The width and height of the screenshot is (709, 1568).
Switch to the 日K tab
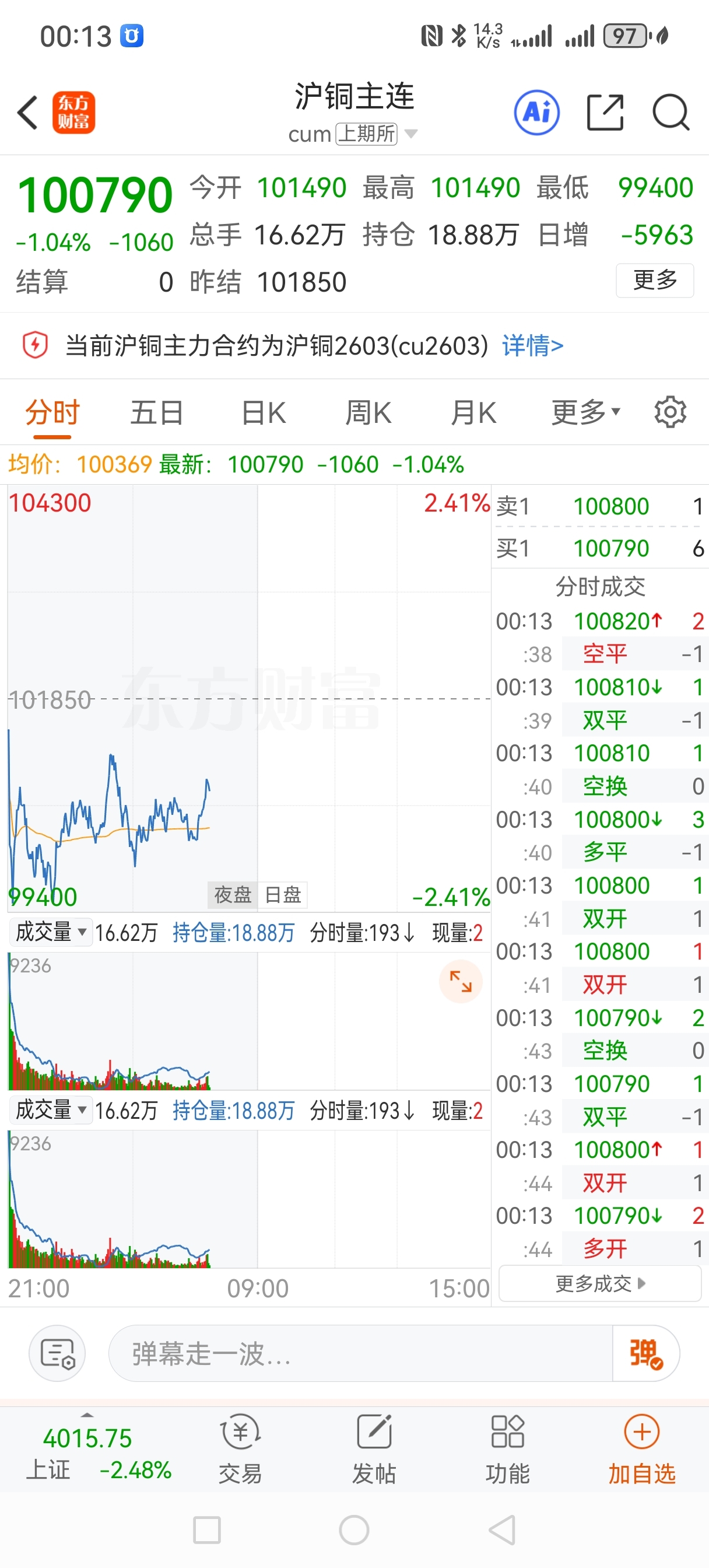click(x=264, y=412)
